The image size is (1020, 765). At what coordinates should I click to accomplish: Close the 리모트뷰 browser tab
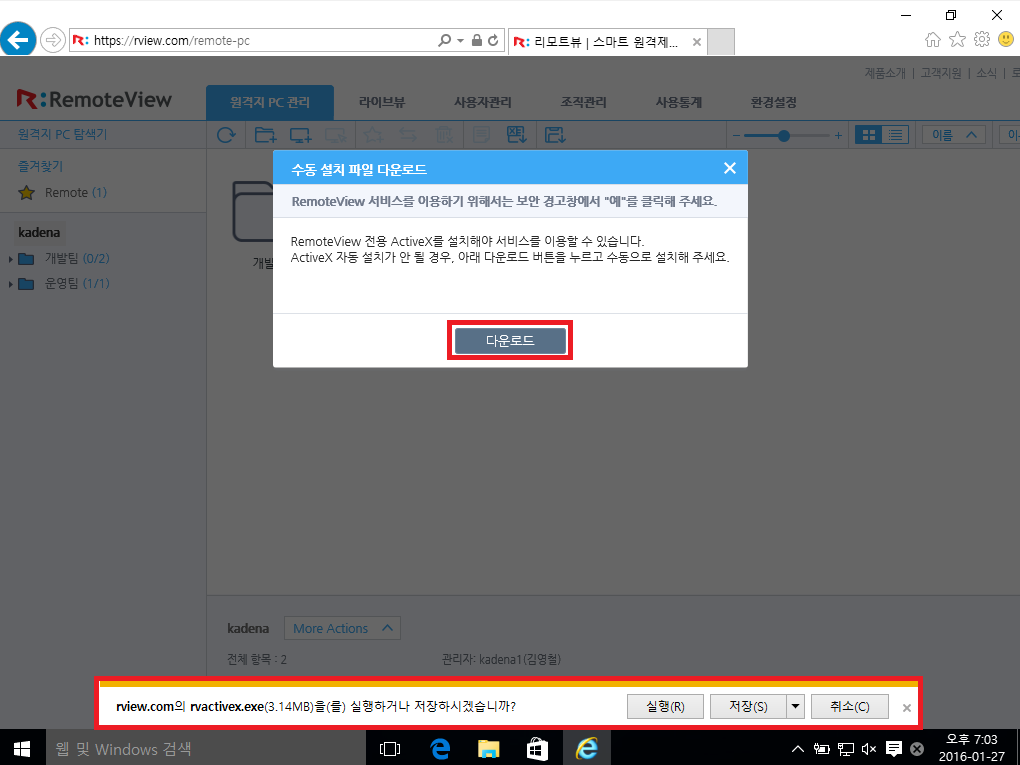coord(697,42)
